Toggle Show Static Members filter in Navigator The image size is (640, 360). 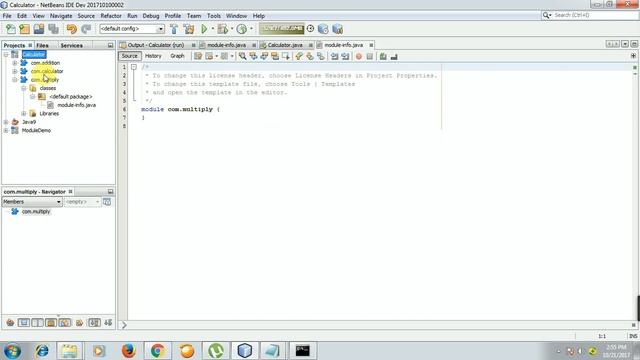tap(37, 323)
